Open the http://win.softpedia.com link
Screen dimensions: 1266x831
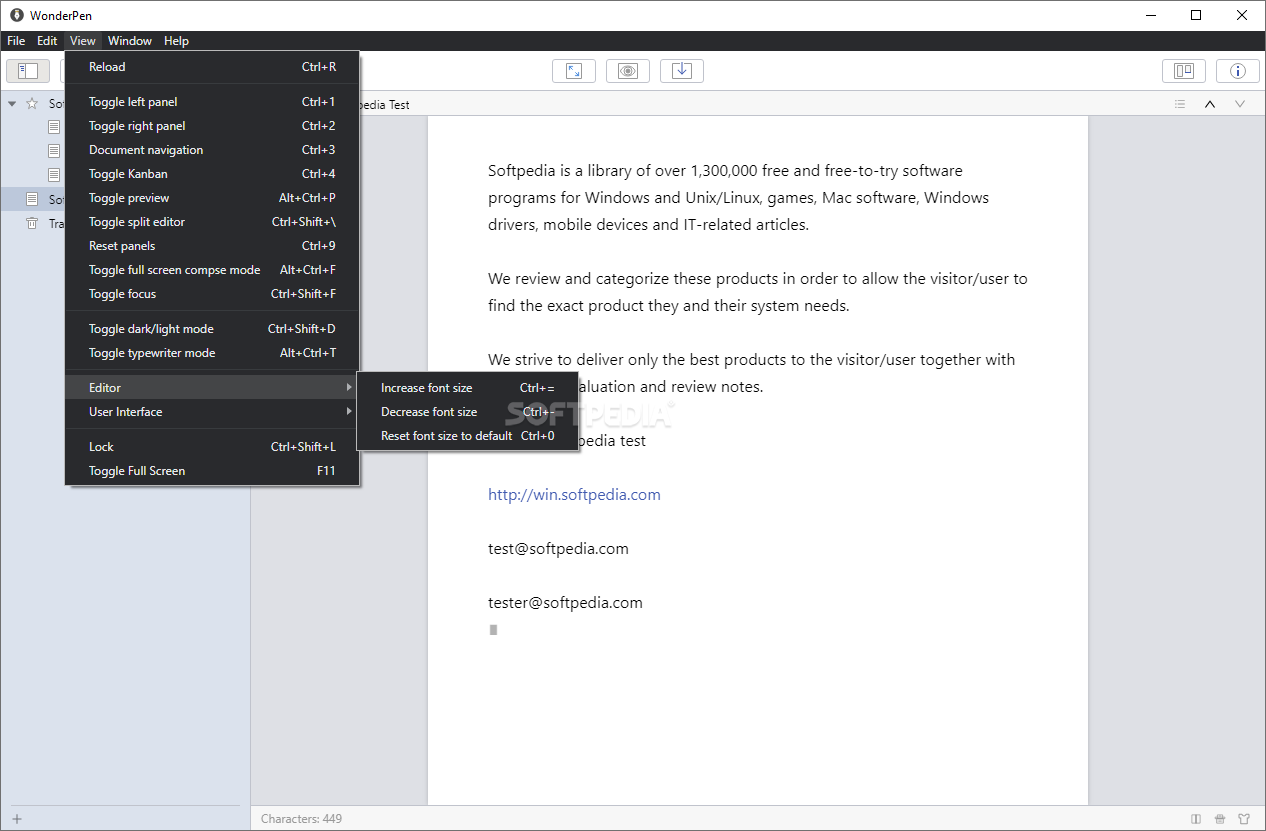pyautogui.click(x=574, y=495)
